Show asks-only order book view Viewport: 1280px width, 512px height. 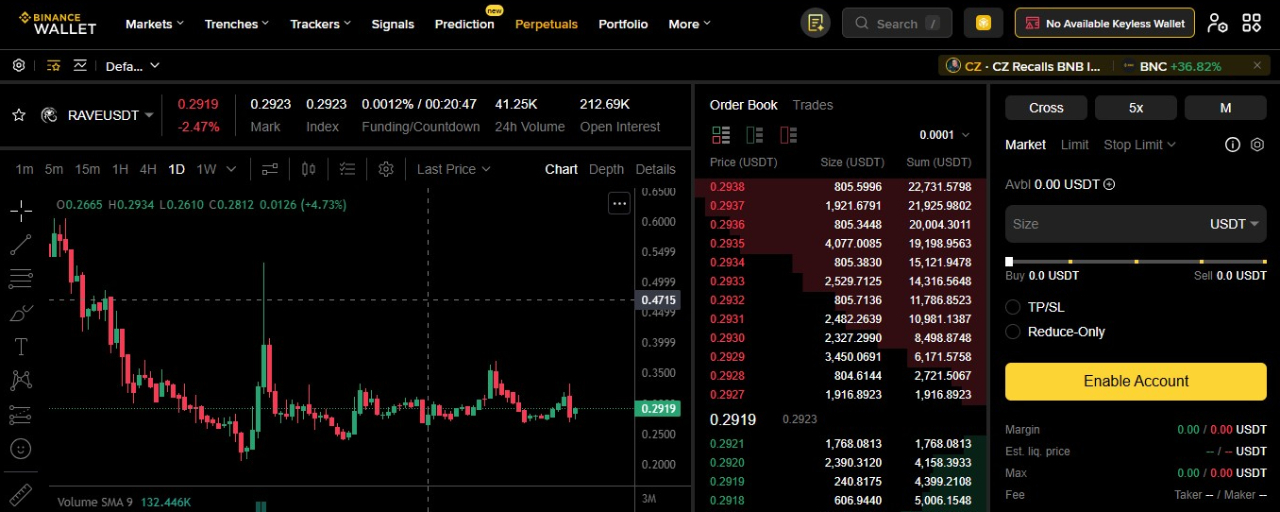[788, 135]
